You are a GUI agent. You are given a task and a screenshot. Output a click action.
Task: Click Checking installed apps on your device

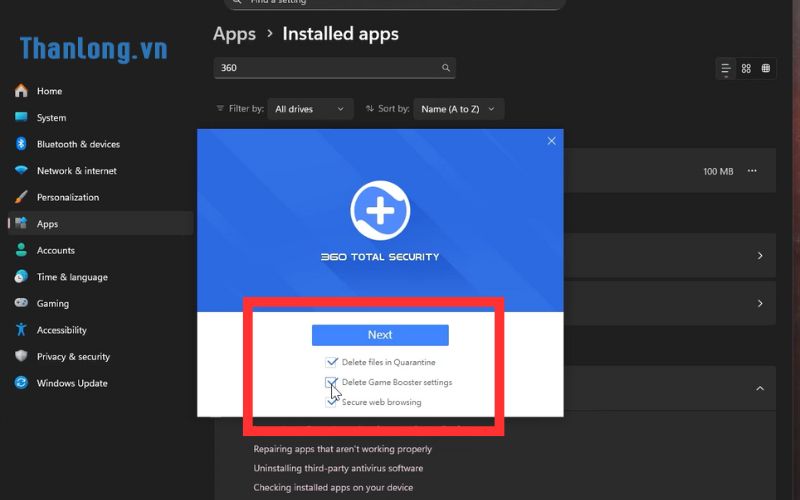pyautogui.click(x=333, y=487)
